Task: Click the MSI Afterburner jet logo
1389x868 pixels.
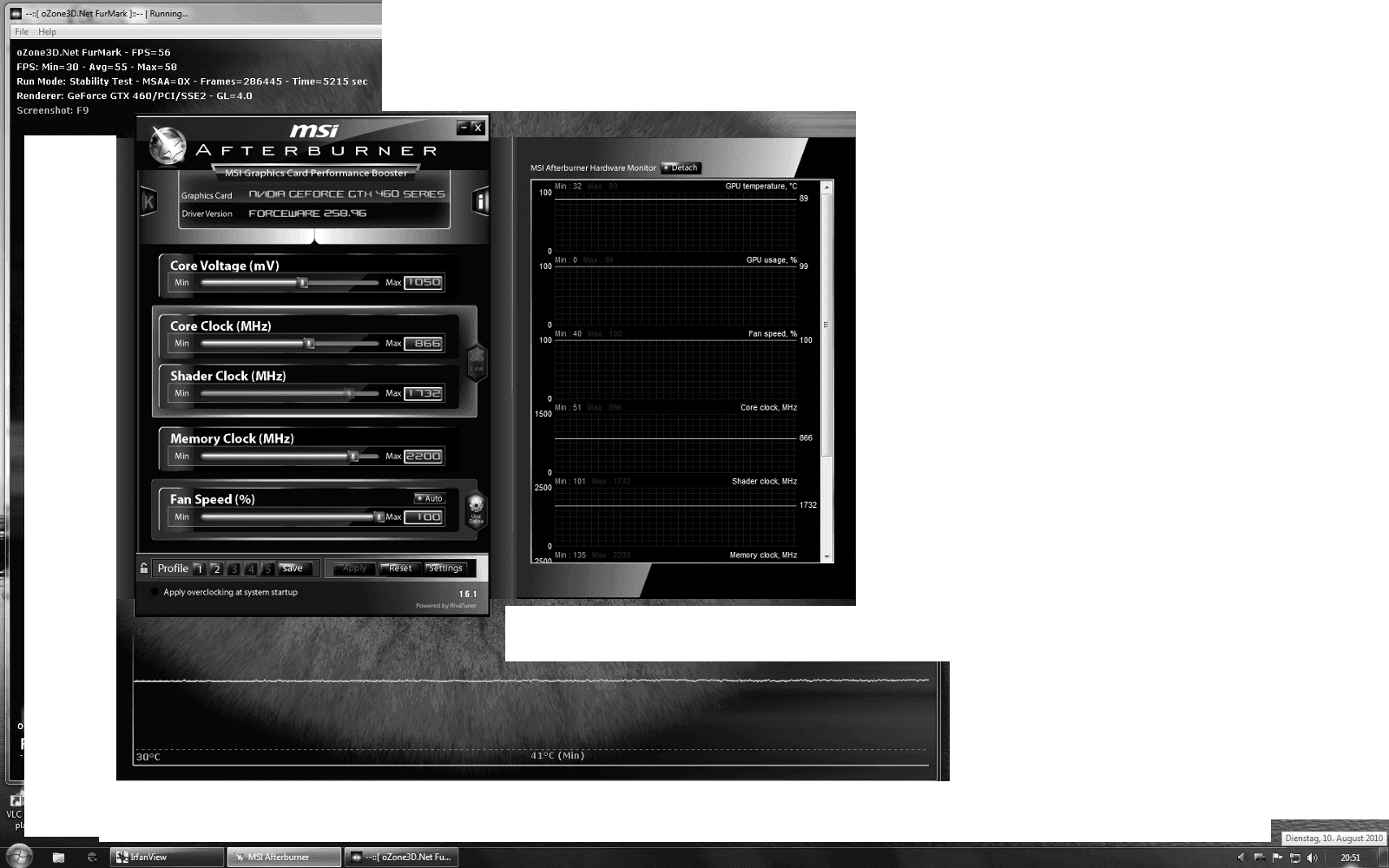Action: coord(168,146)
